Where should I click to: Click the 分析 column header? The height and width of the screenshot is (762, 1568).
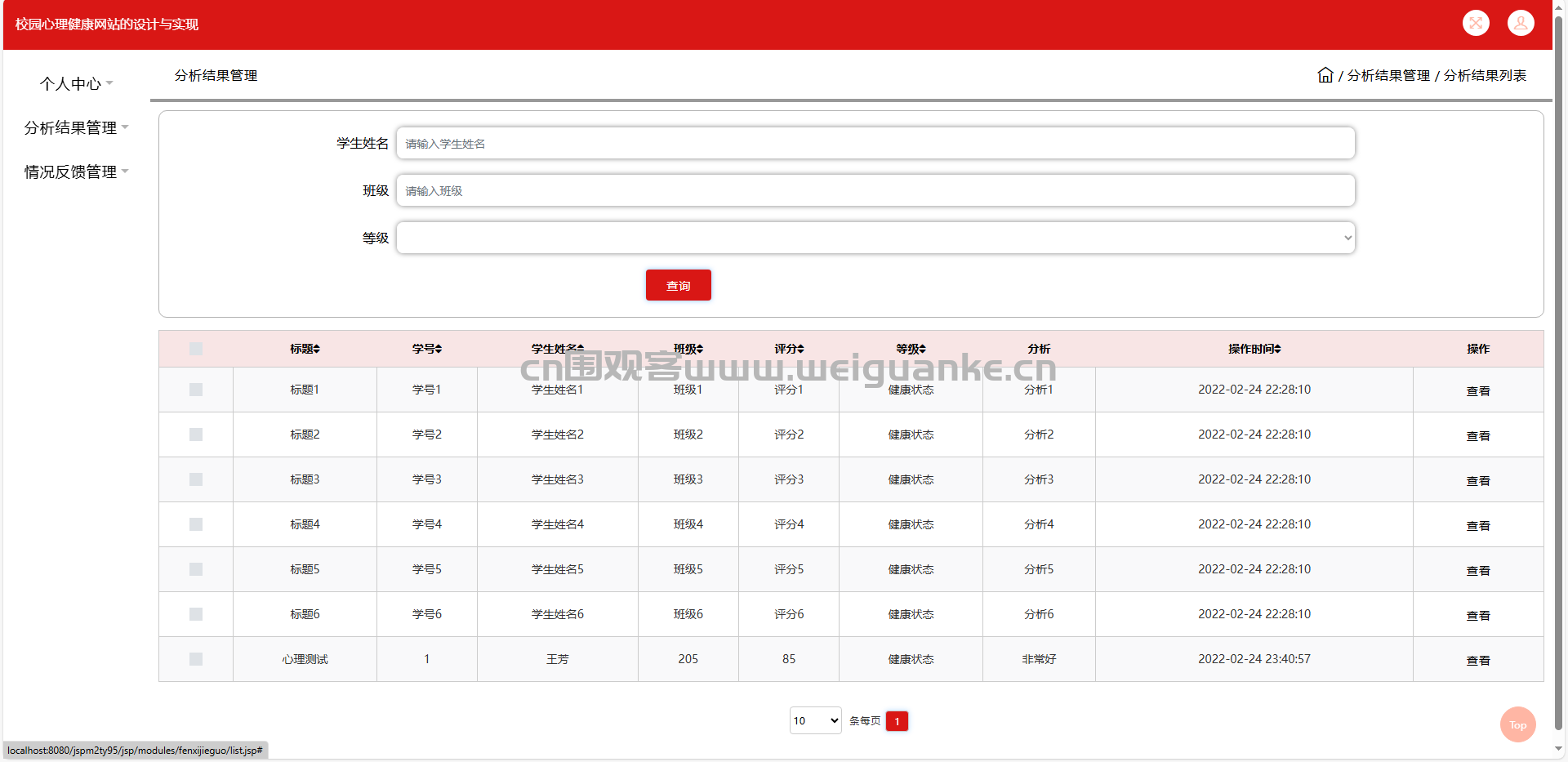pos(1039,349)
